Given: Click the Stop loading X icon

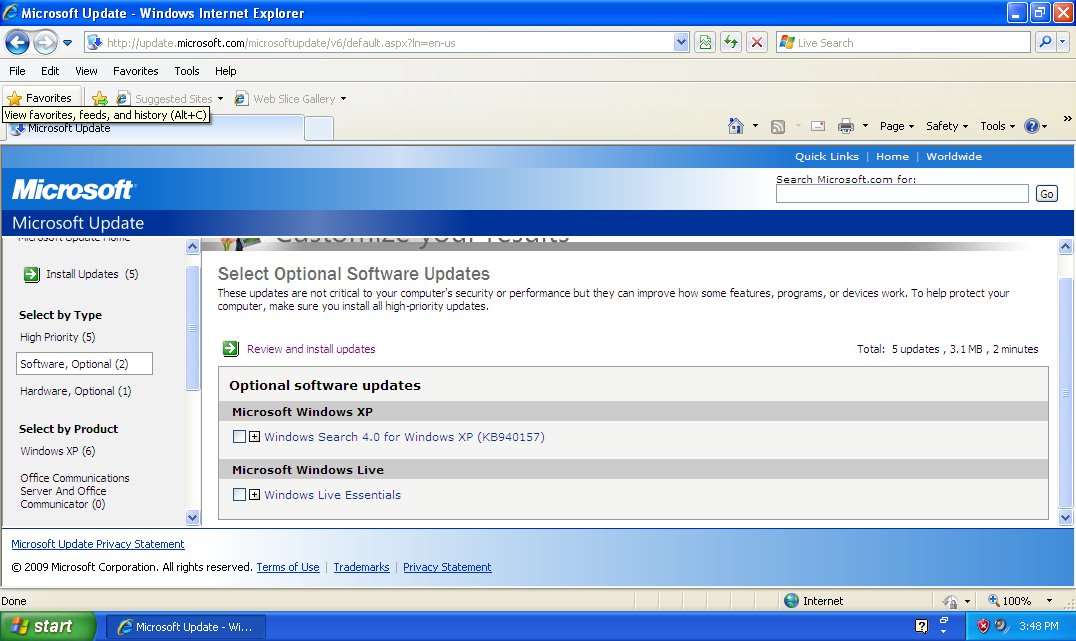Looking at the screenshot, I should click(756, 43).
